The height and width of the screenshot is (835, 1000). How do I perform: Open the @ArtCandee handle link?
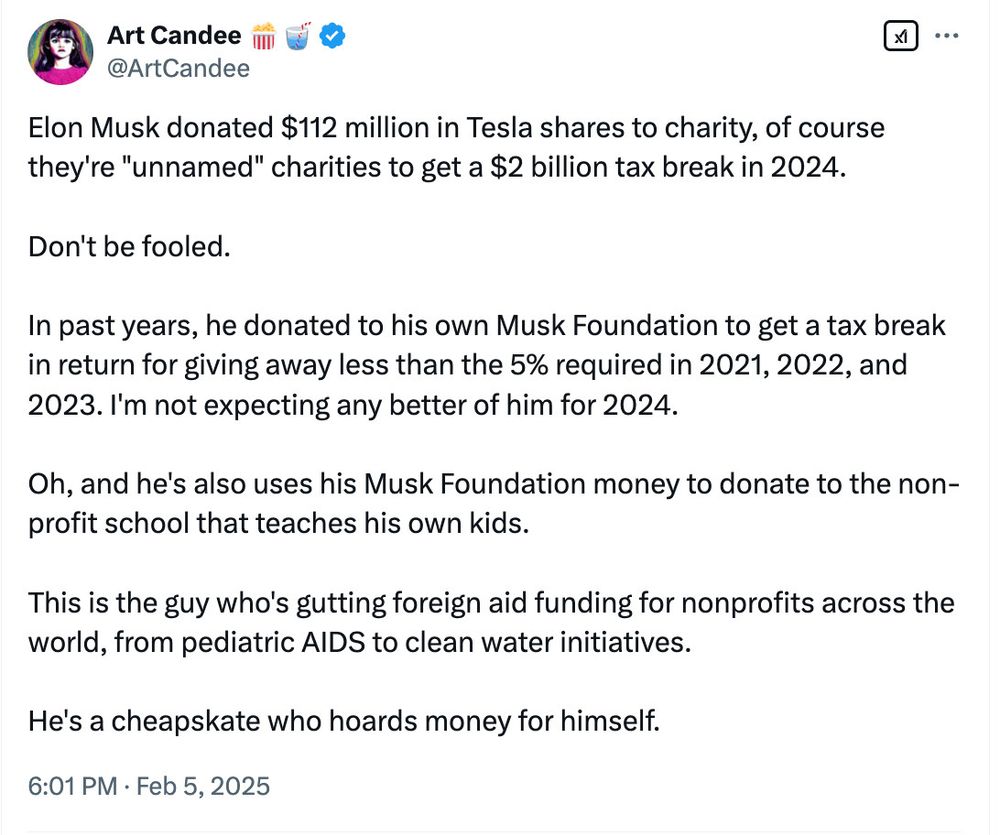pyautogui.click(x=178, y=68)
